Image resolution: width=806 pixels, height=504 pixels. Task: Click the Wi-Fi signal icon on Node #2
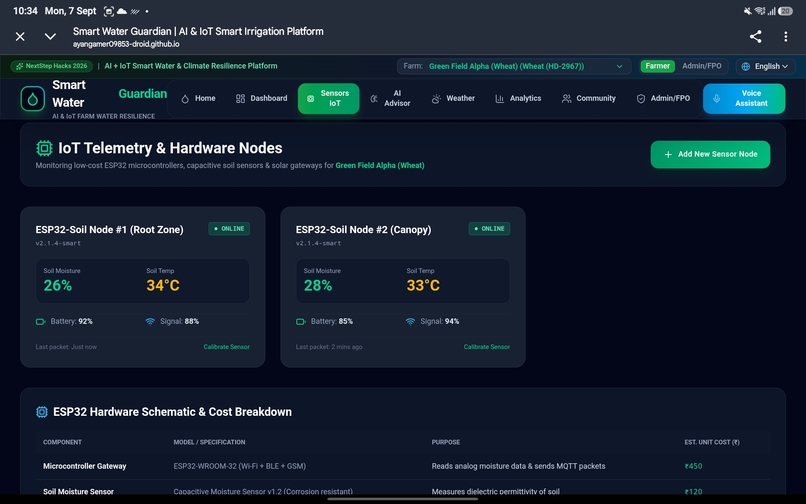coord(410,322)
